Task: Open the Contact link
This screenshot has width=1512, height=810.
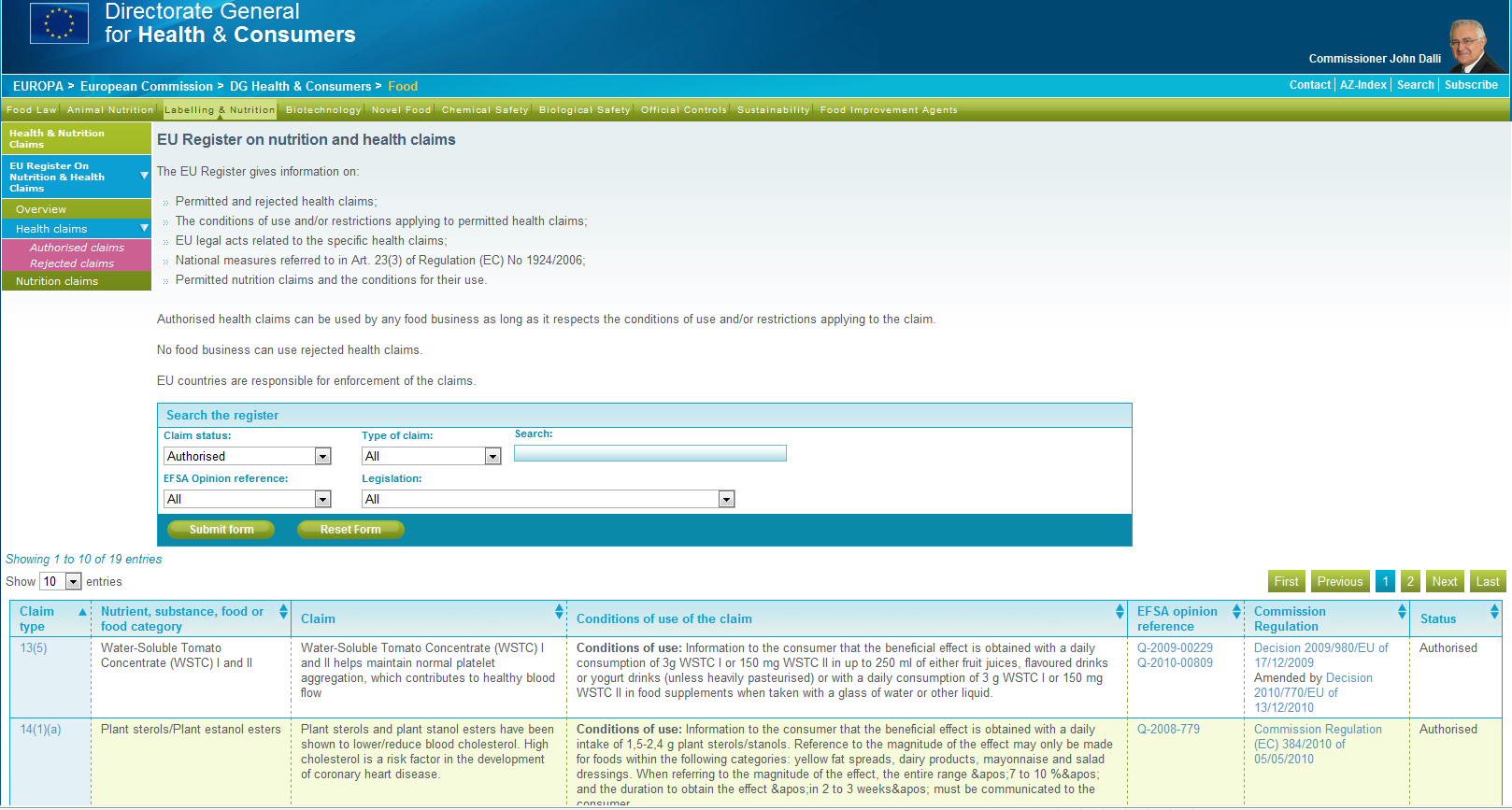Action: click(1310, 85)
